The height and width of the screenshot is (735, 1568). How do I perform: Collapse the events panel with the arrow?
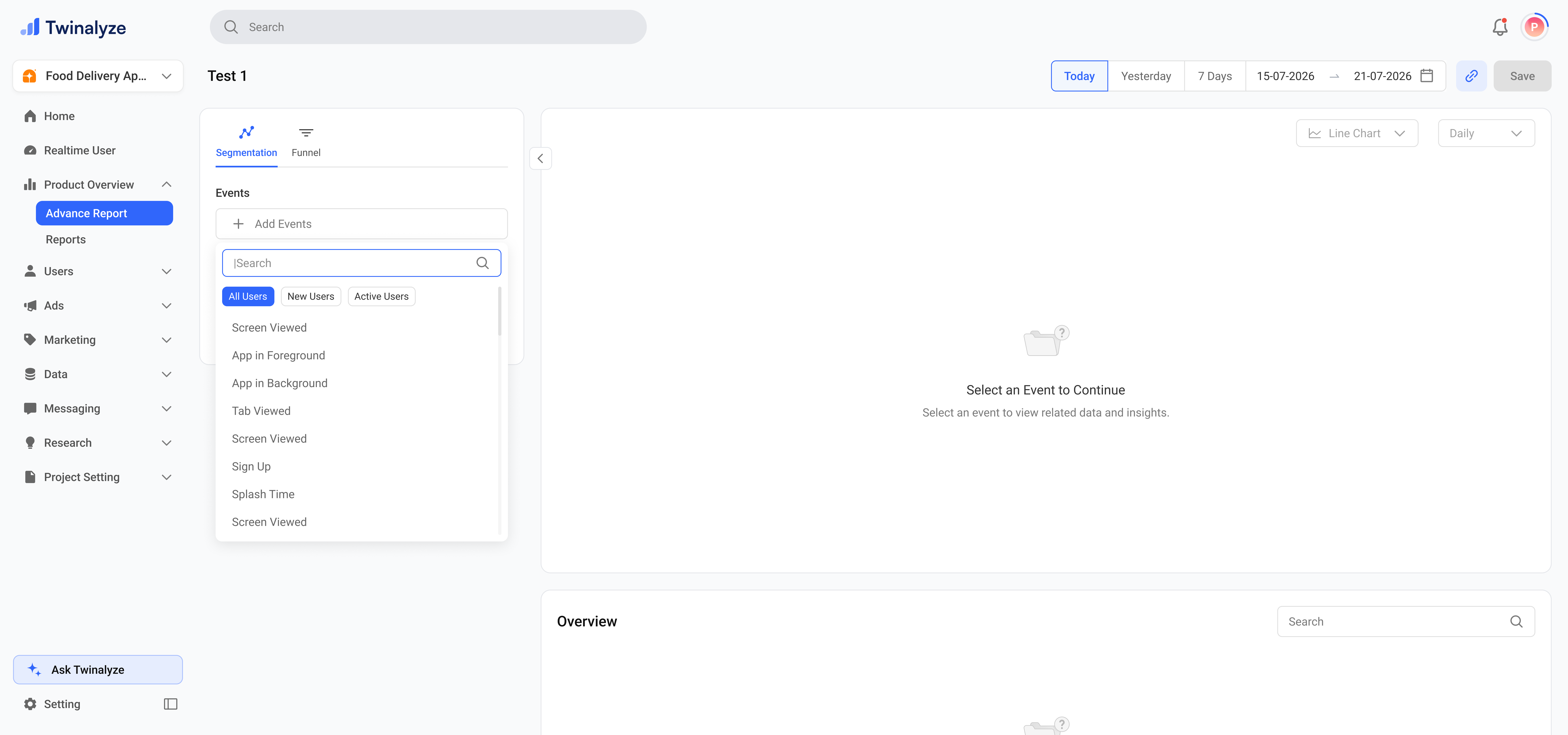tap(540, 158)
